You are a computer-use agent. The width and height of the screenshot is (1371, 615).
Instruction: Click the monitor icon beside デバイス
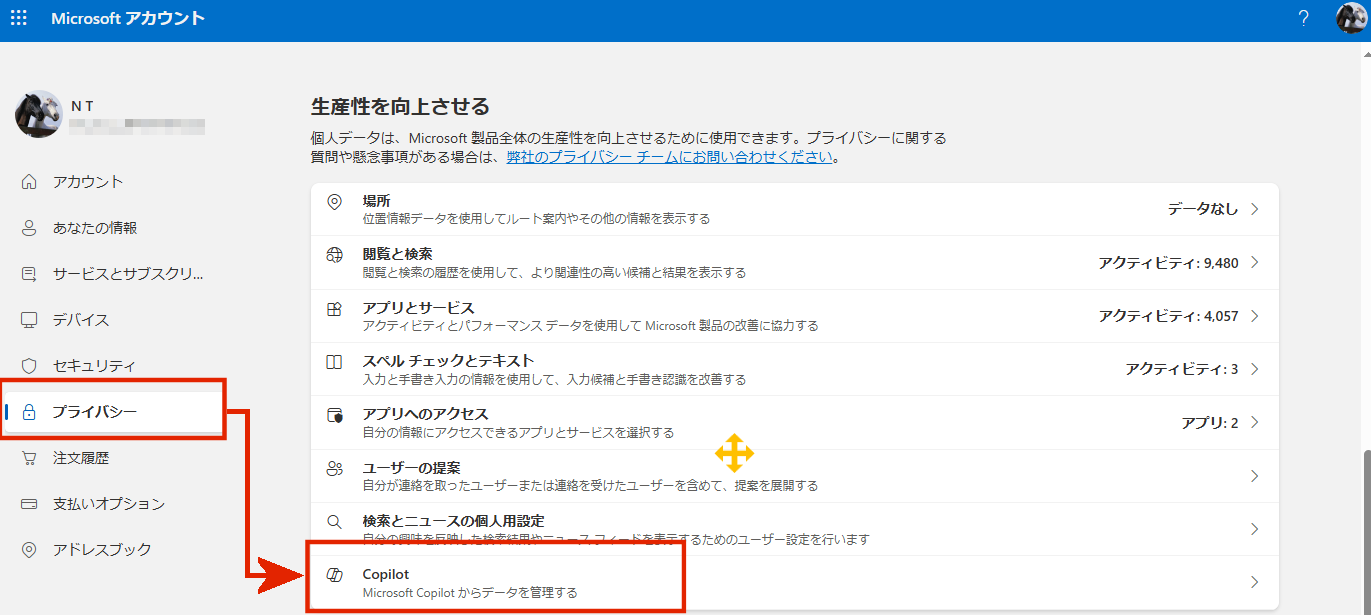click(x=29, y=320)
